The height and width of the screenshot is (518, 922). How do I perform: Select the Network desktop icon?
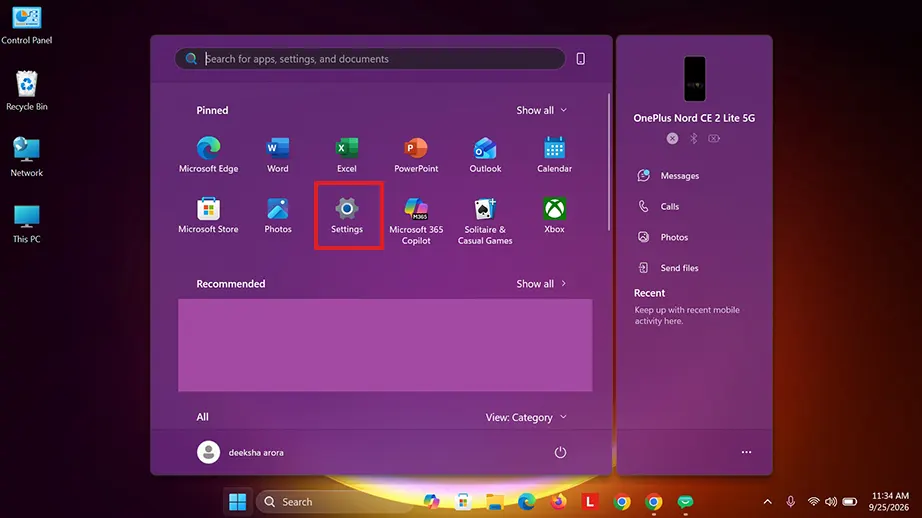click(x=26, y=157)
